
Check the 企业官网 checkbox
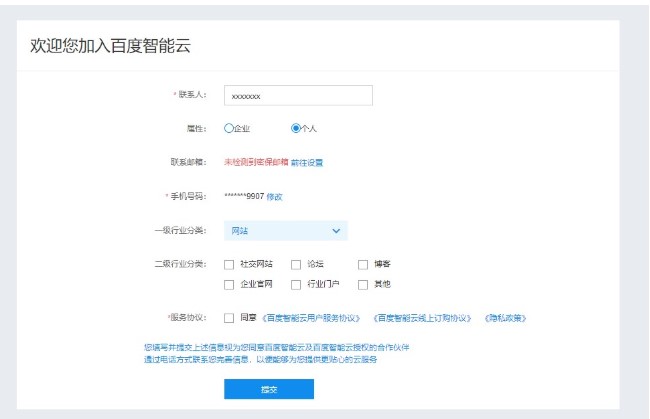(x=229, y=285)
